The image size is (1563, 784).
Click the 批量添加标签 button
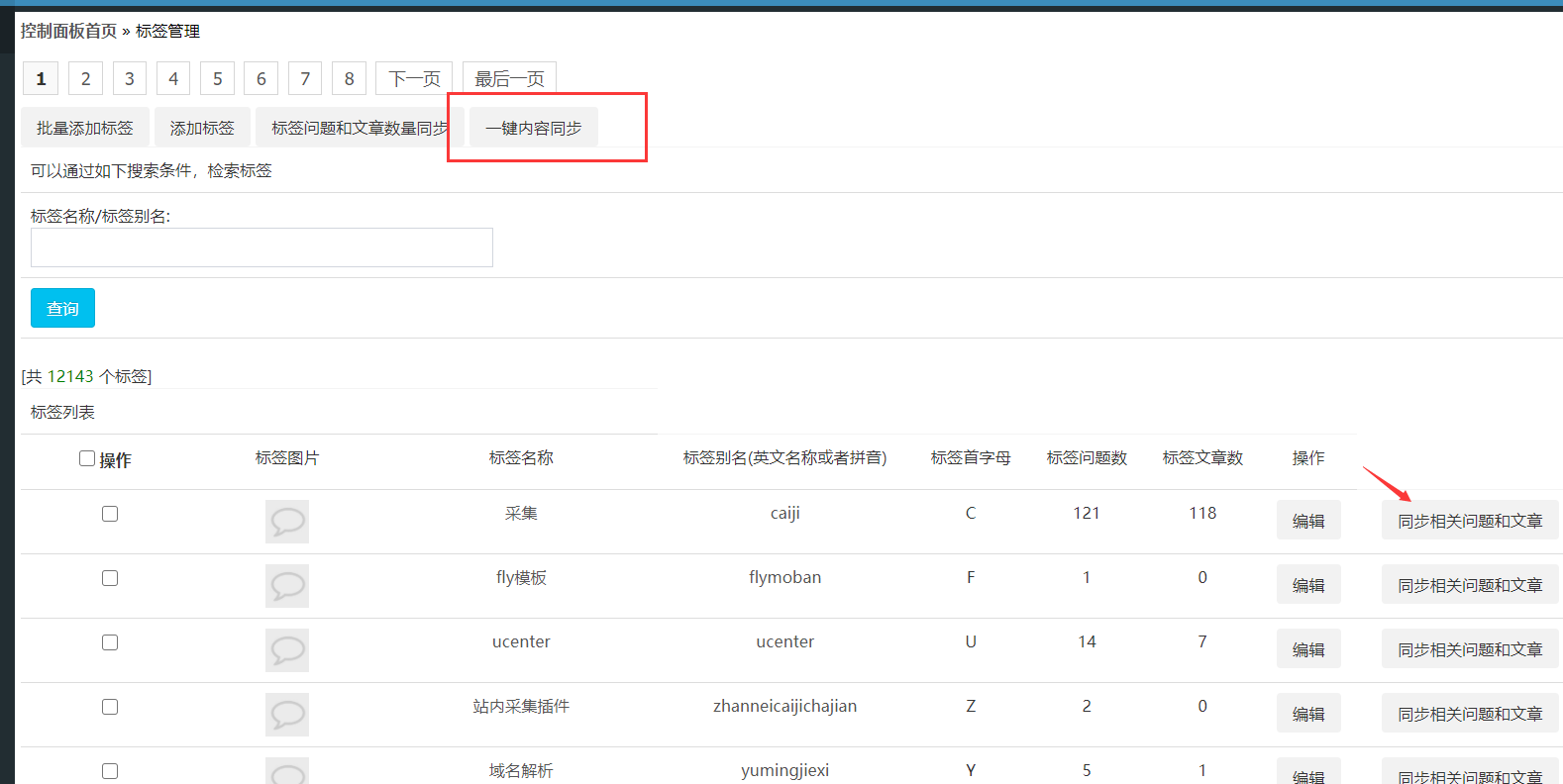coord(85,128)
